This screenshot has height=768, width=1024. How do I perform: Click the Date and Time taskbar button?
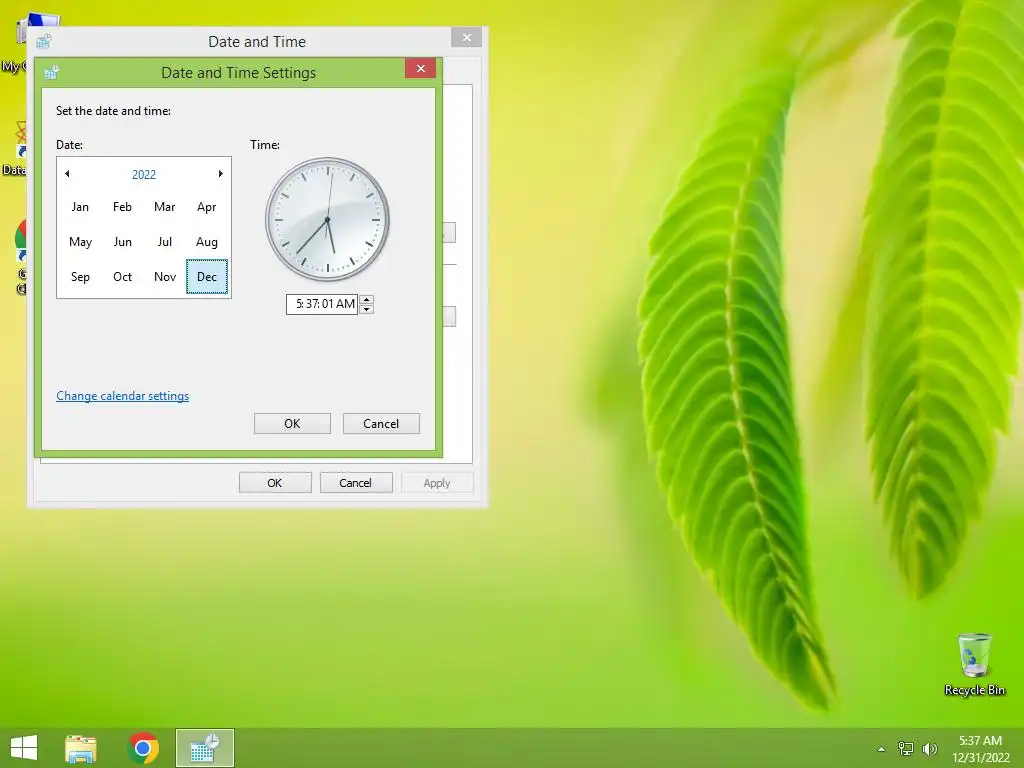pyautogui.click(x=204, y=748)
